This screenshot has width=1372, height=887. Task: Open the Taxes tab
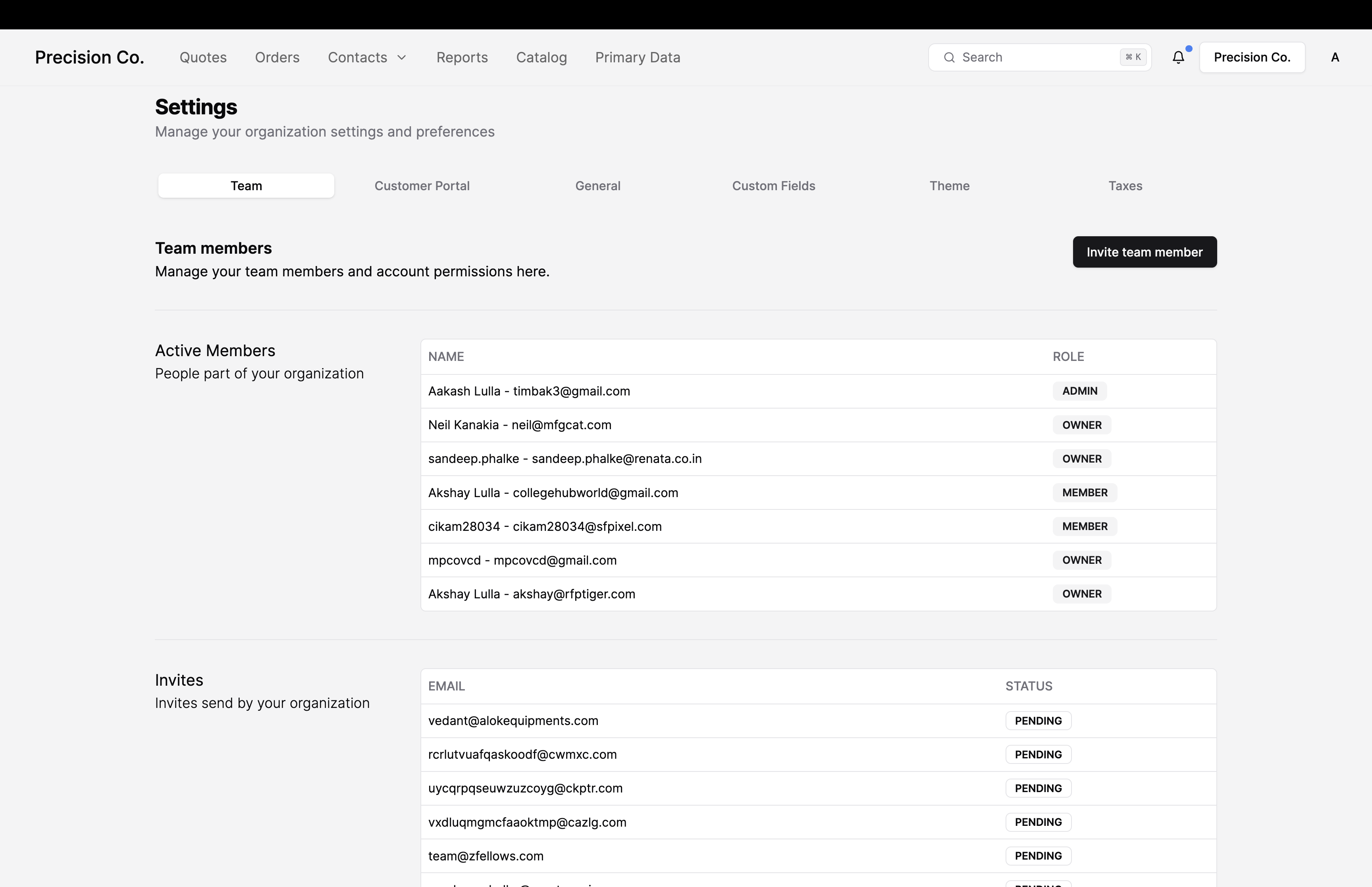click(x=1125, y=186)
